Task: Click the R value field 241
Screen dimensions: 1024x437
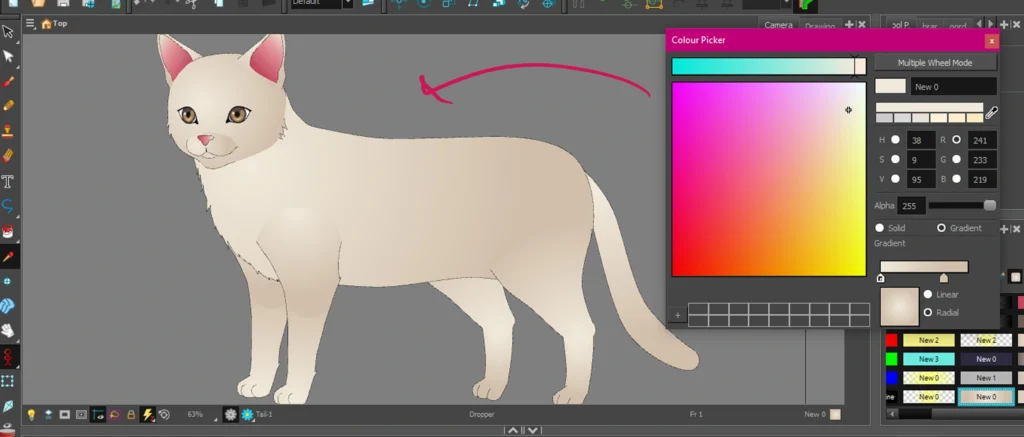Action: click(x=982, y=140)
